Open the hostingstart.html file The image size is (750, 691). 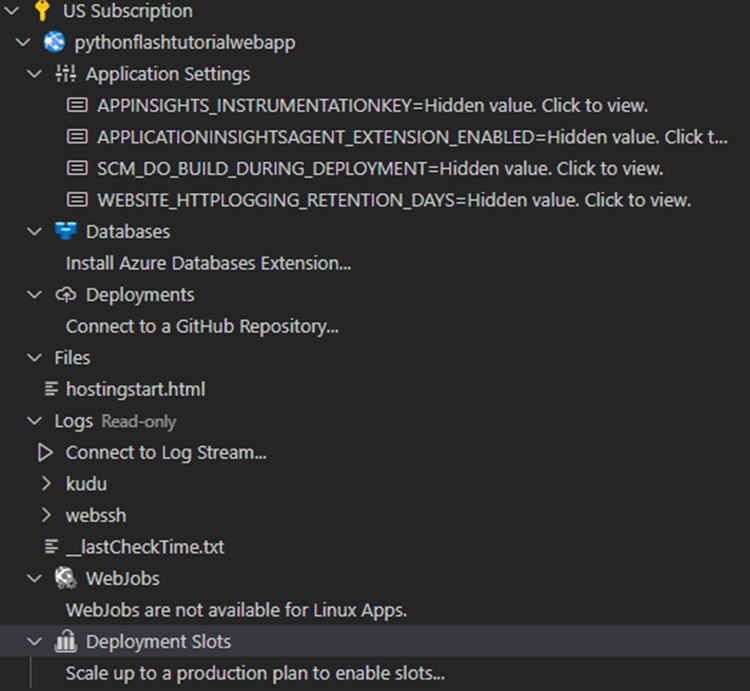[135, 389]
